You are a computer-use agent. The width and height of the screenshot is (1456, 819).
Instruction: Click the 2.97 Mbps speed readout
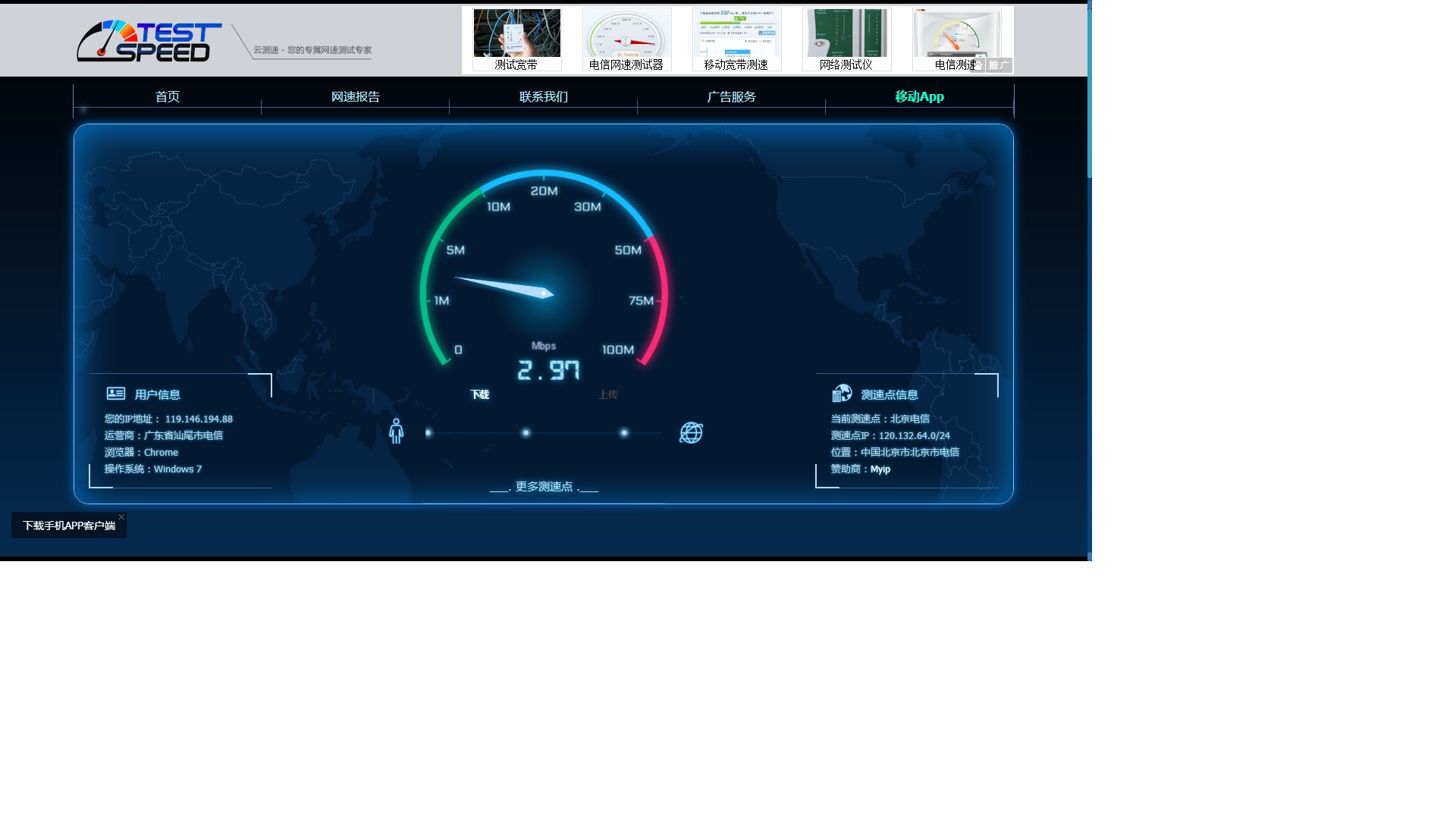pos(548,370)
